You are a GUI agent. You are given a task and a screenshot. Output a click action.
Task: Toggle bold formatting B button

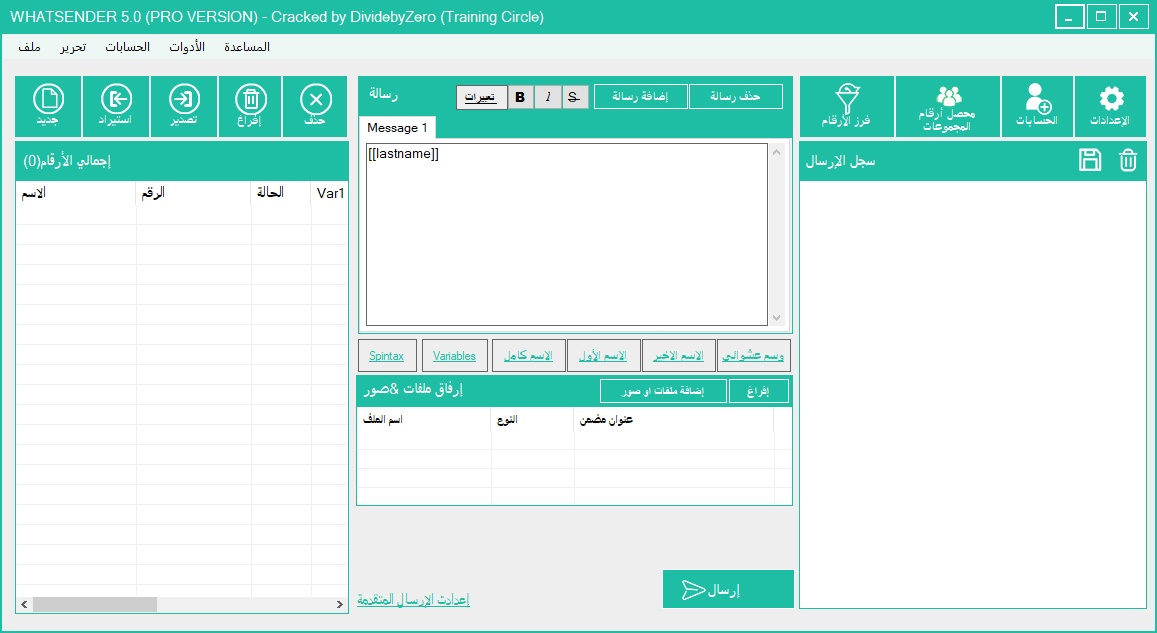[520, 97]
